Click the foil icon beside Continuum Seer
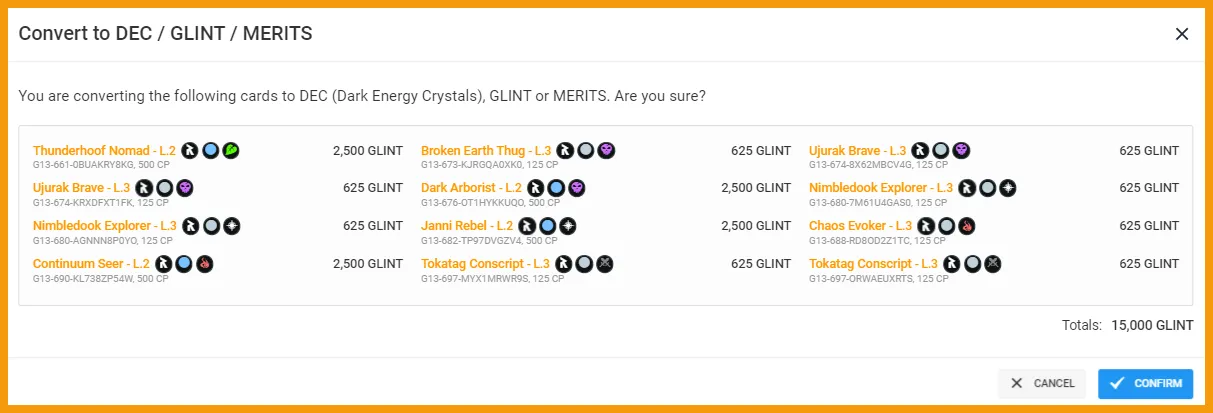Viewport: 1213px width, 413px height. 164,264
